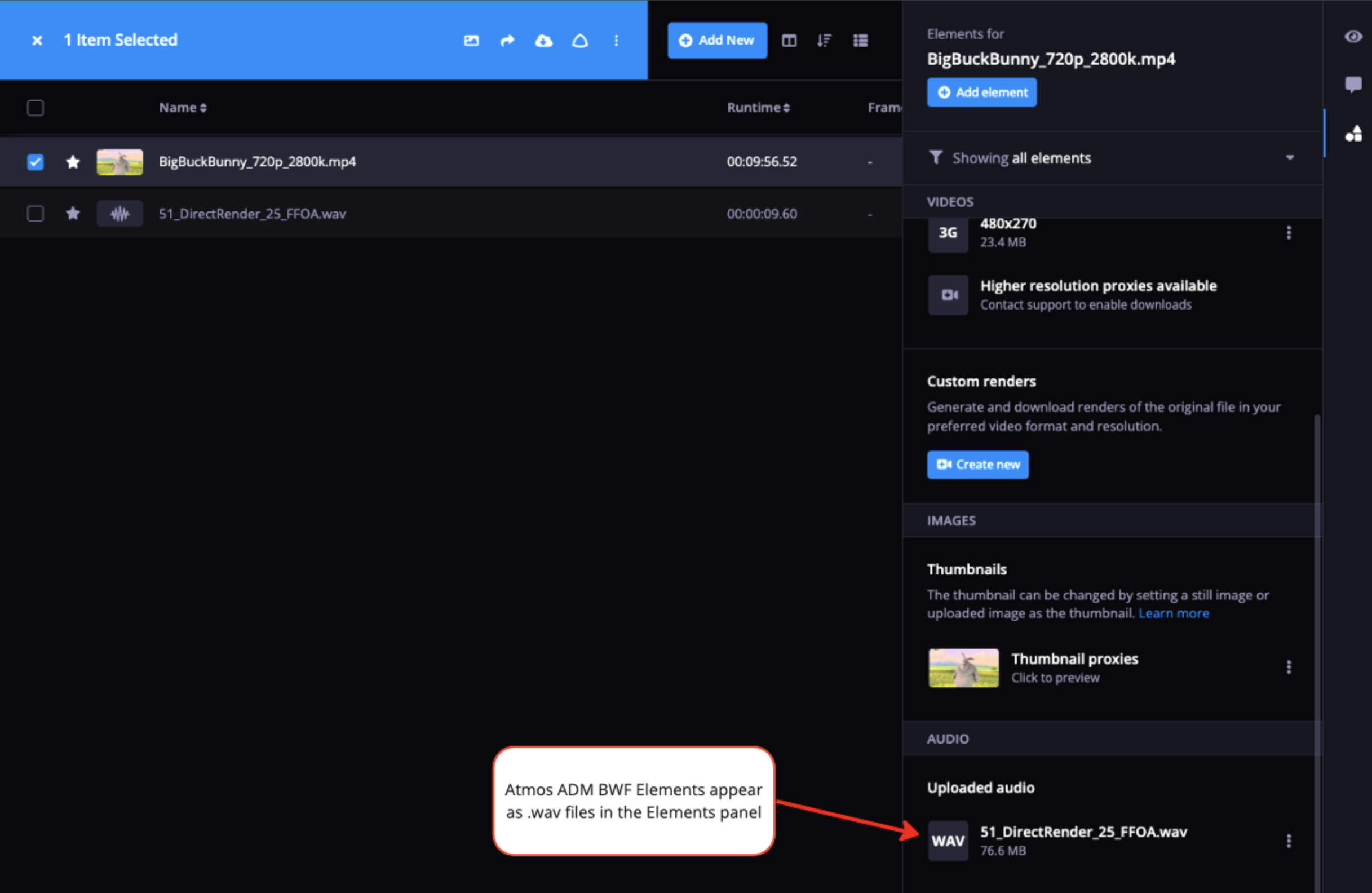Click the share arrow icon in selection bar
The image size is (1372, 893).
click(507, 41)
